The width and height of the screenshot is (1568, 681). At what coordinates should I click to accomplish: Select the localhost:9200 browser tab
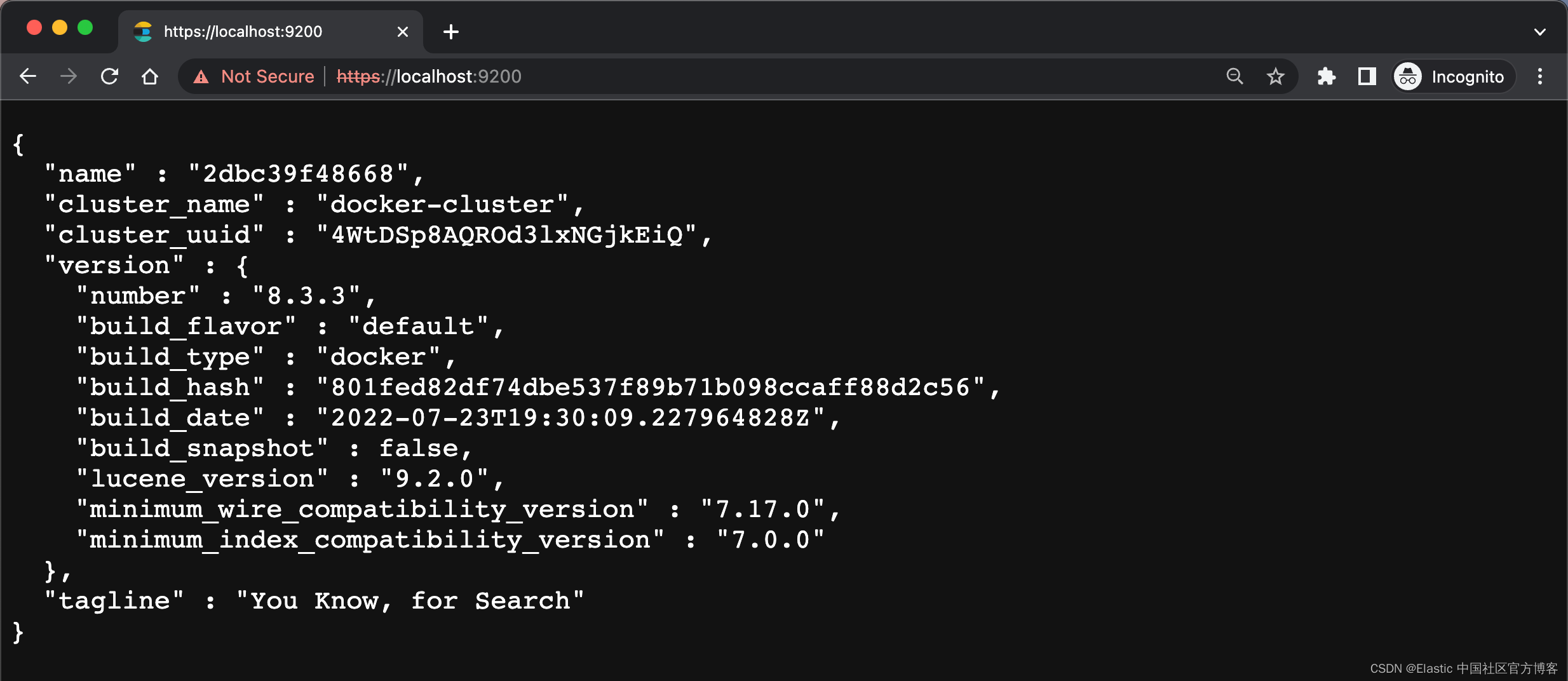tap(254, 31)
